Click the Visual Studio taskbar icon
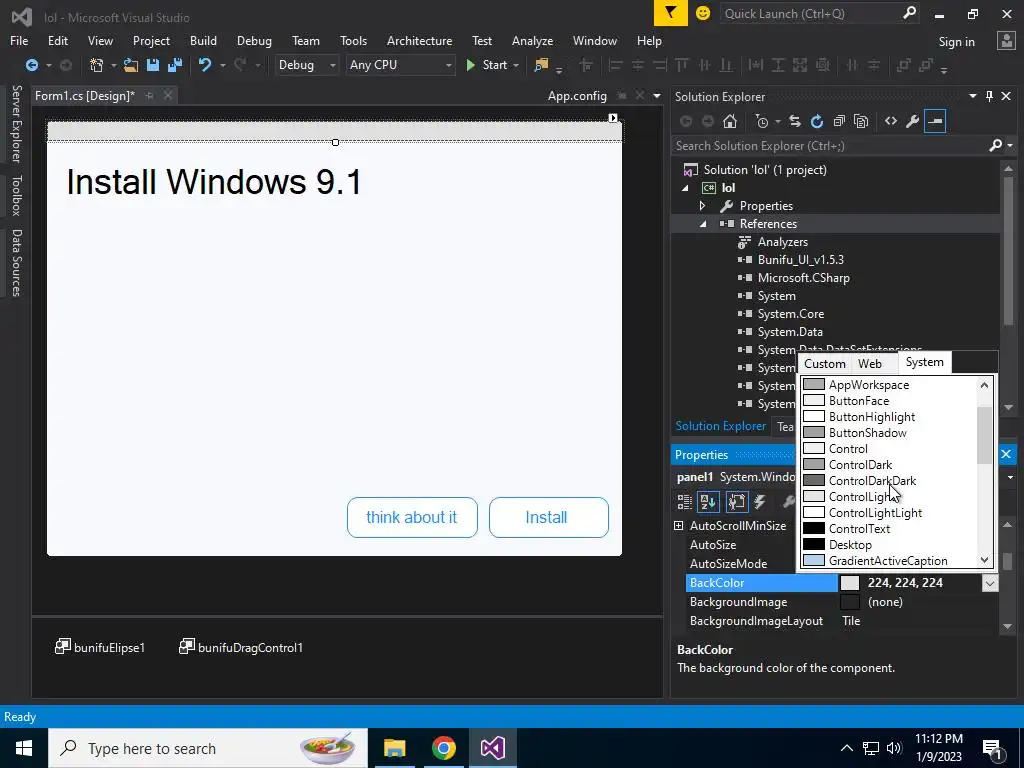 pyautogui.click(x=492, y=748)
